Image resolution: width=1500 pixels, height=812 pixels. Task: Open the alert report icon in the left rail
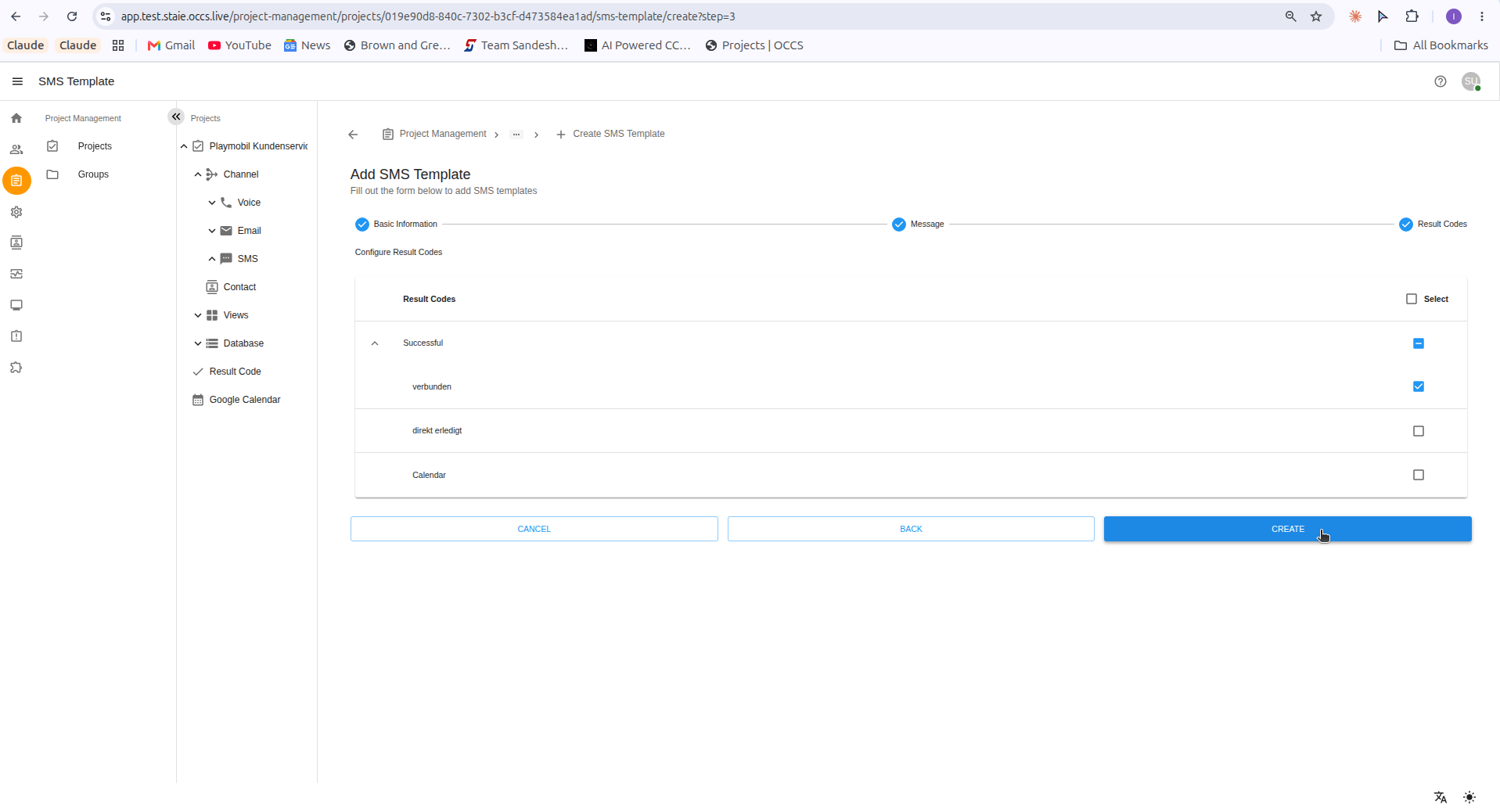[16, 336]
